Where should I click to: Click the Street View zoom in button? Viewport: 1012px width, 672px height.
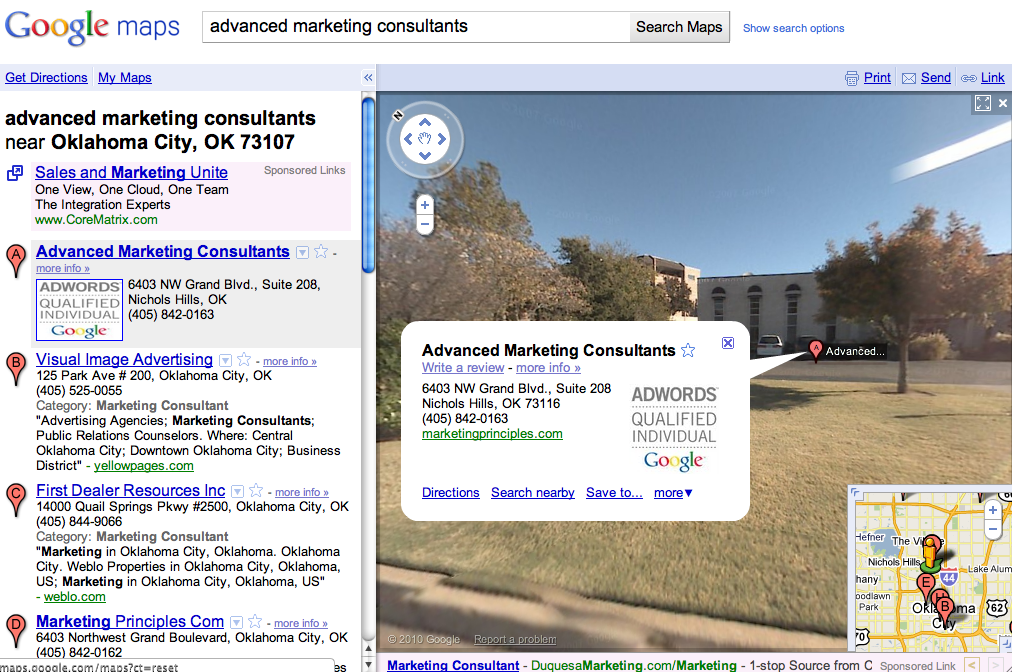[x=425, y=205]
